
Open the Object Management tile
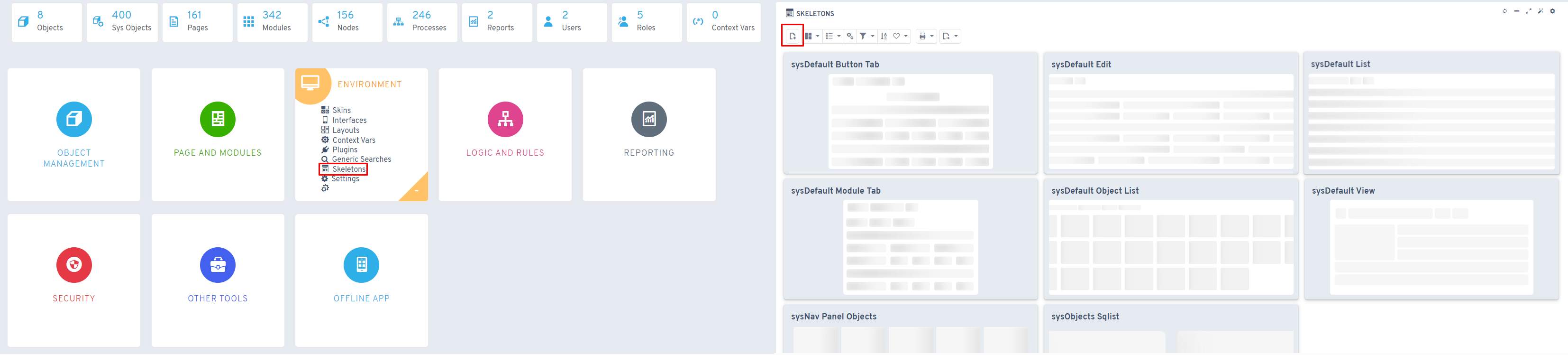(x=73, y=135)
